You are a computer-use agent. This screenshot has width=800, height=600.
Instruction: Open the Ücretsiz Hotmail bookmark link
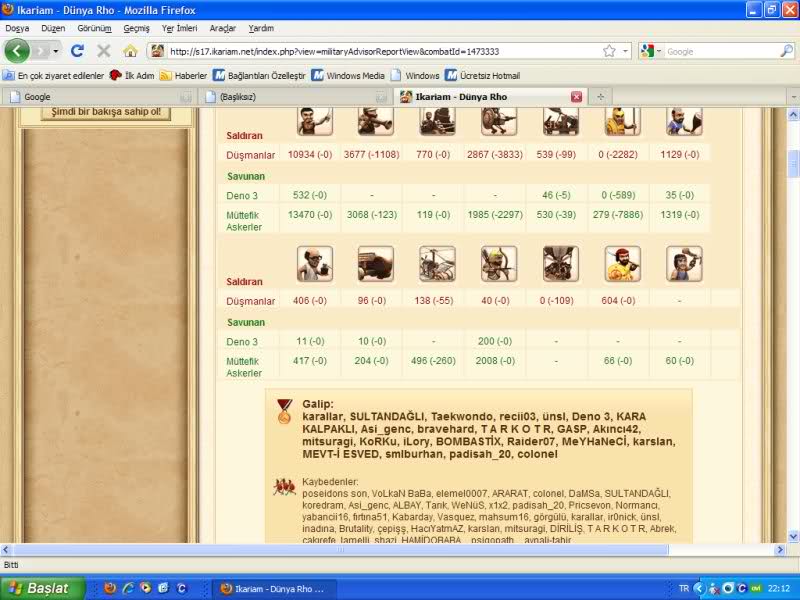(485, 75)
